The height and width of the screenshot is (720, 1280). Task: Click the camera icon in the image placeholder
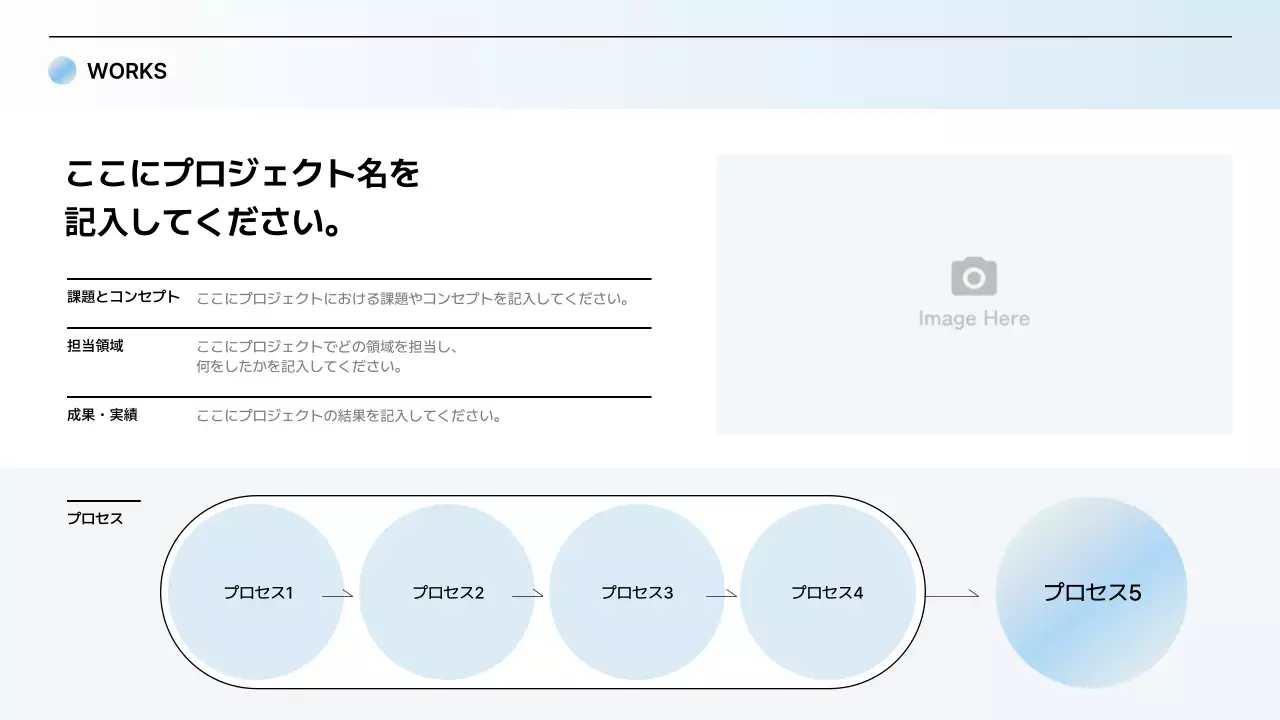(973, 278)
